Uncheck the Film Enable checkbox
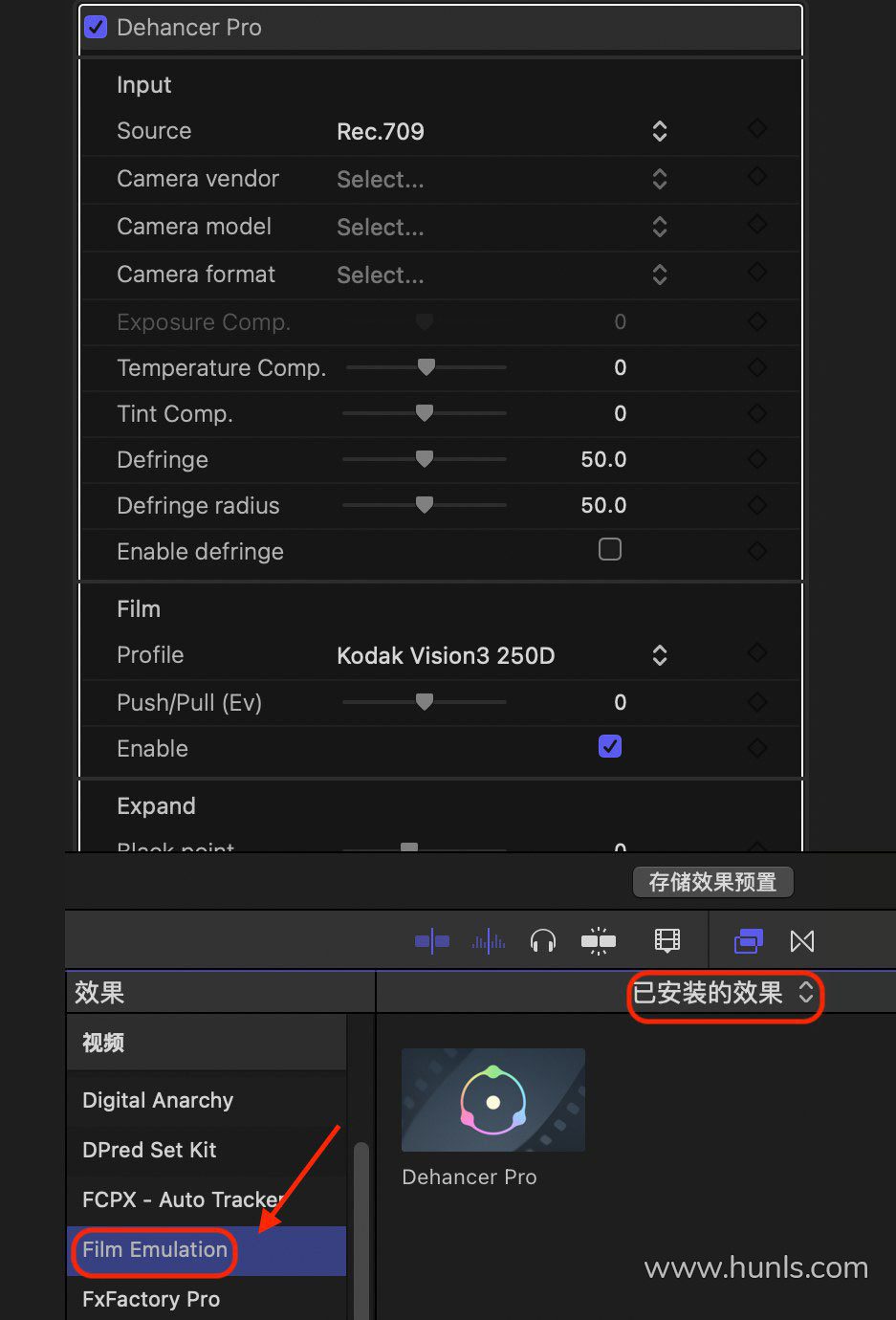The image size is (896, 1320). pos(610,746)
